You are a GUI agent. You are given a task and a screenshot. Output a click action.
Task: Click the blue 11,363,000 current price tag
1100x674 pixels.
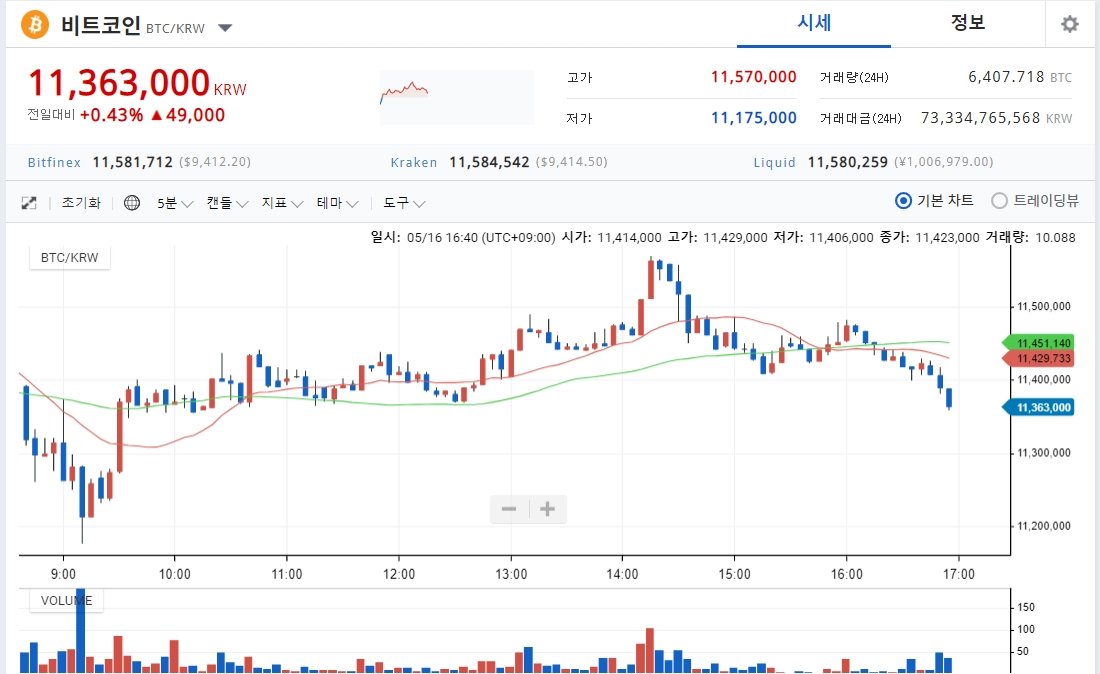click(1039, 407)
